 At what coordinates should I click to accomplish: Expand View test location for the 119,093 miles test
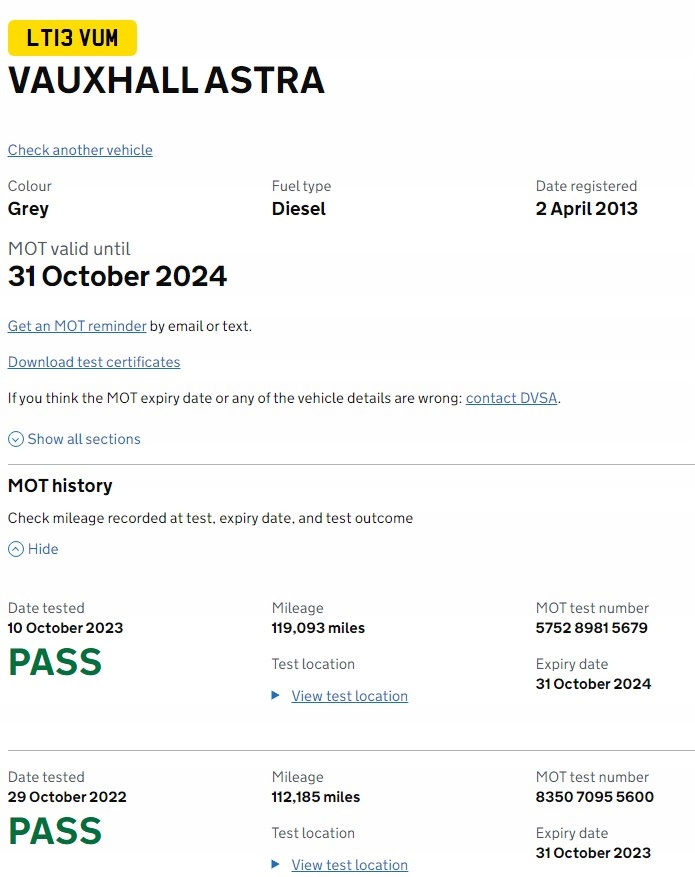click(349, 696)
